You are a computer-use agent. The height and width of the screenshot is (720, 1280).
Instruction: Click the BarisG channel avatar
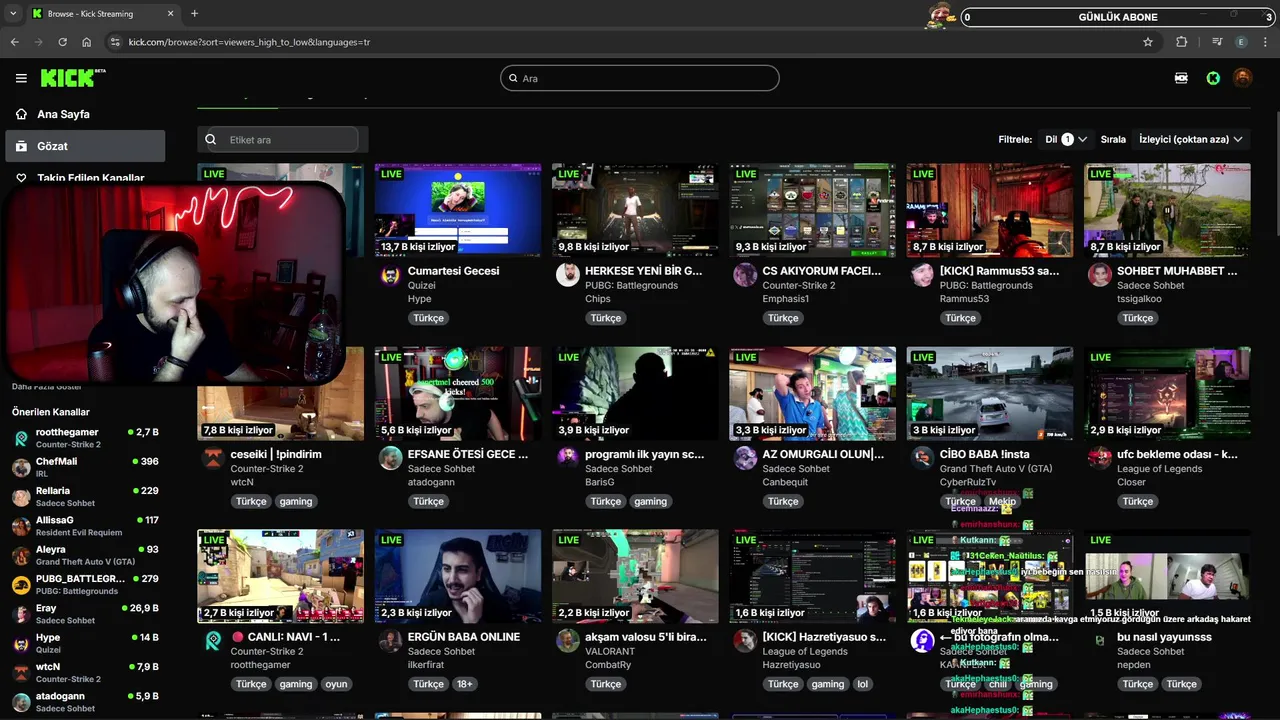568,459
